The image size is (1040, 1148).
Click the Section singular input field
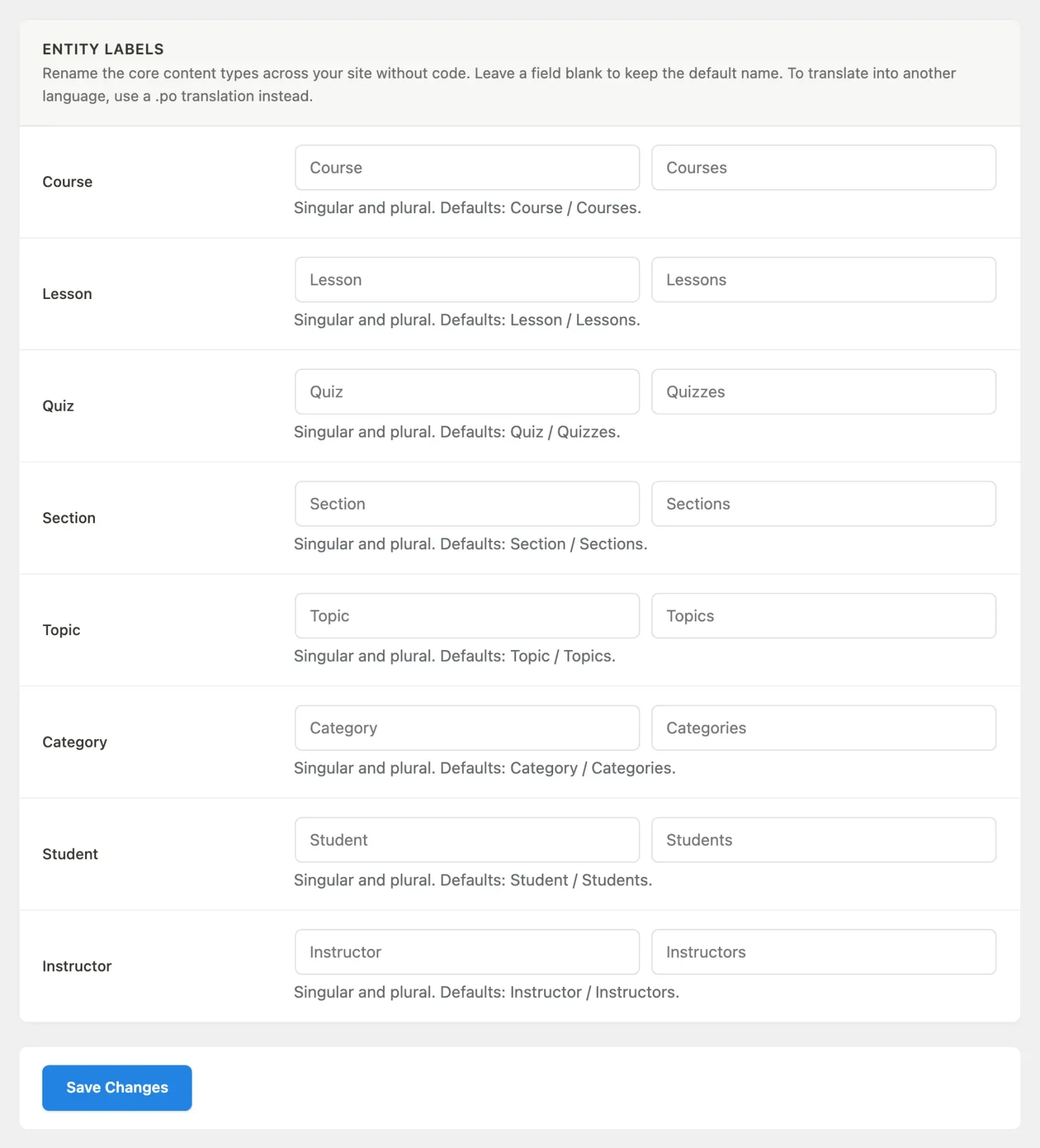tap(467, 504)
